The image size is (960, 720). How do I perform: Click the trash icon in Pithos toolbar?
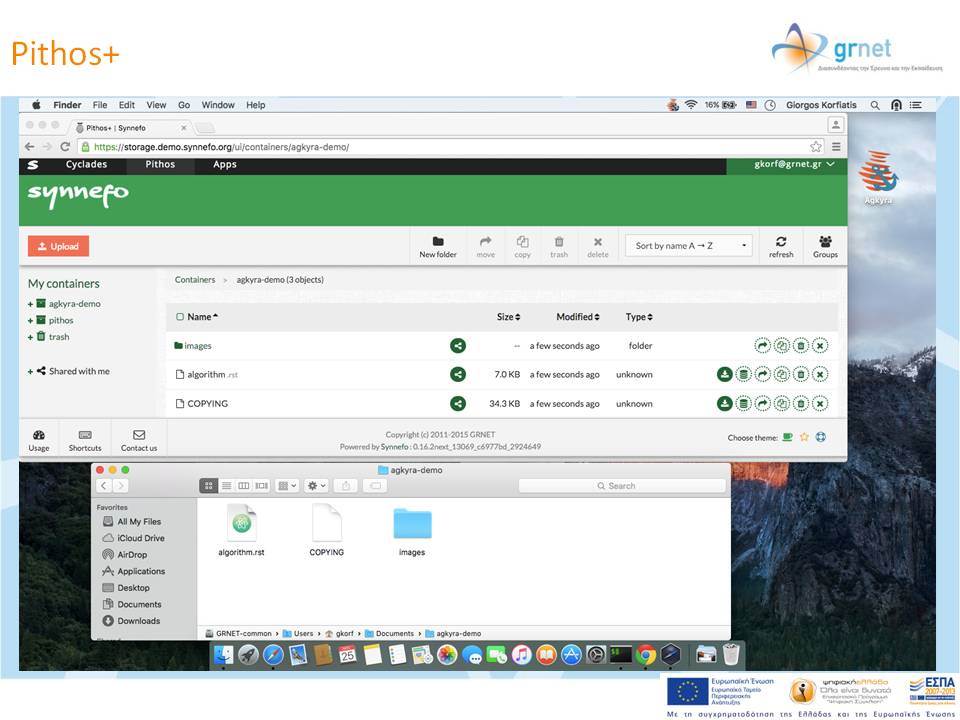[x=559, y=241]
